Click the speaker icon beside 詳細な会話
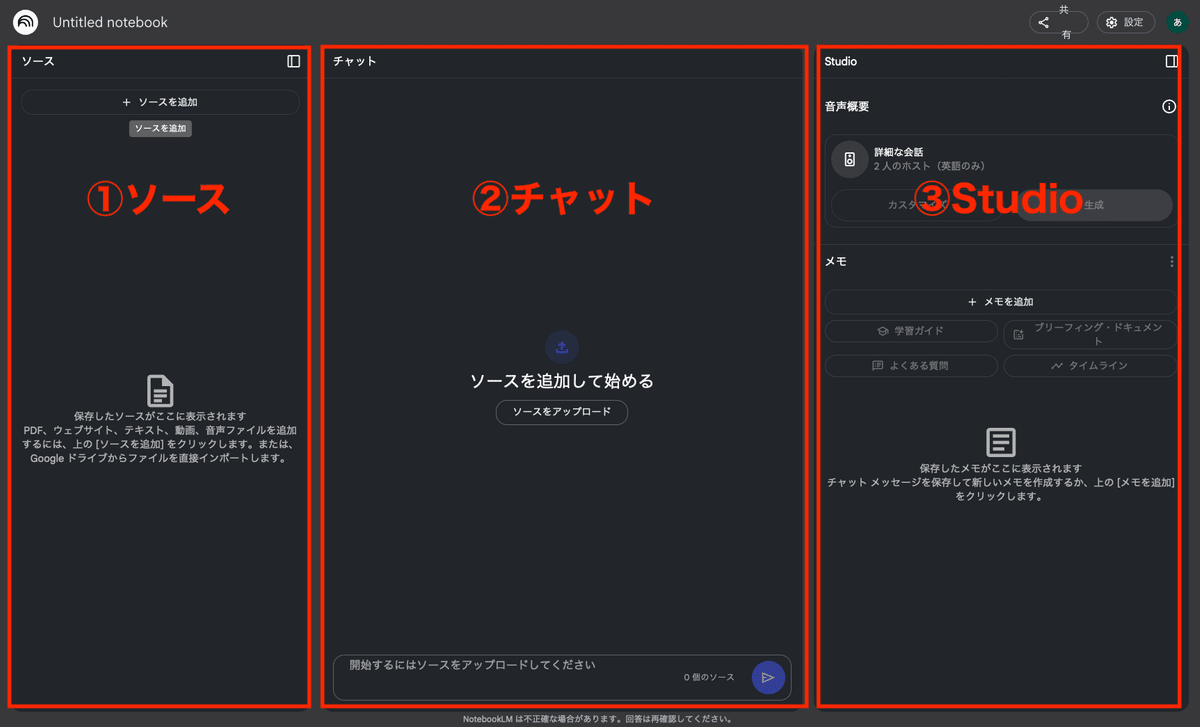Viewport: 1200px width, 727px height. click(849, 158)
